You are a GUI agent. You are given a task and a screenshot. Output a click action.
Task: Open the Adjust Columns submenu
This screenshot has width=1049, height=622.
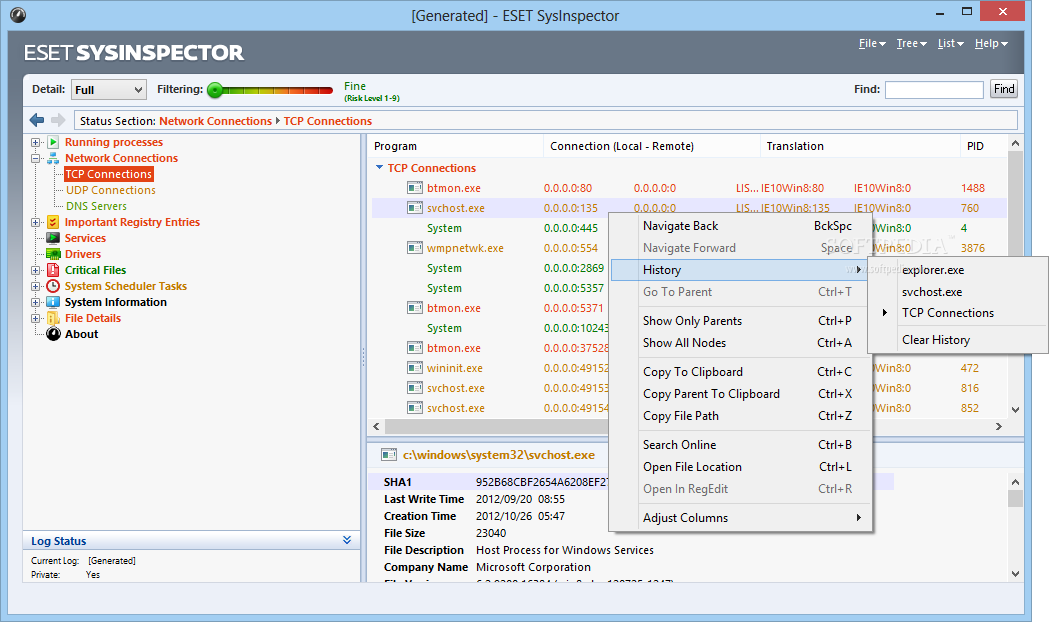coord(740,518)
